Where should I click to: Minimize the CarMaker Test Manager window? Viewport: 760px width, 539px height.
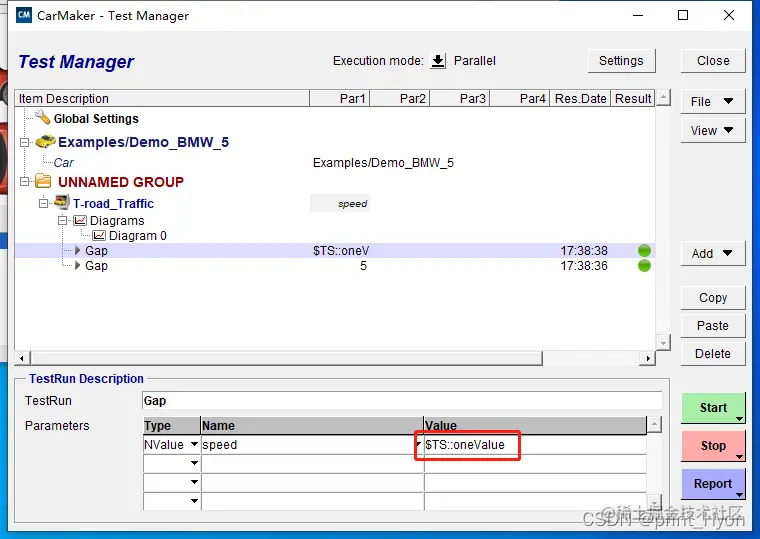[638, 15]
